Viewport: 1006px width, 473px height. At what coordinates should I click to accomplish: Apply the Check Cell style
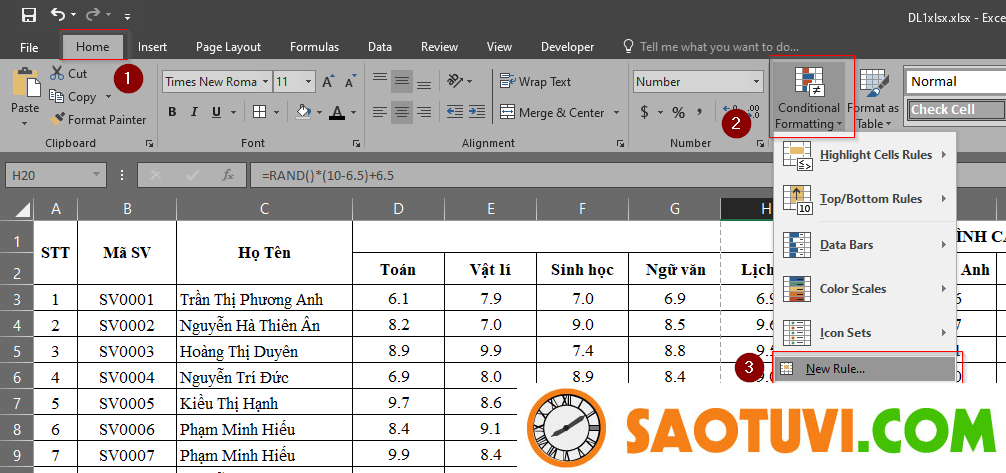pos(955,110)
